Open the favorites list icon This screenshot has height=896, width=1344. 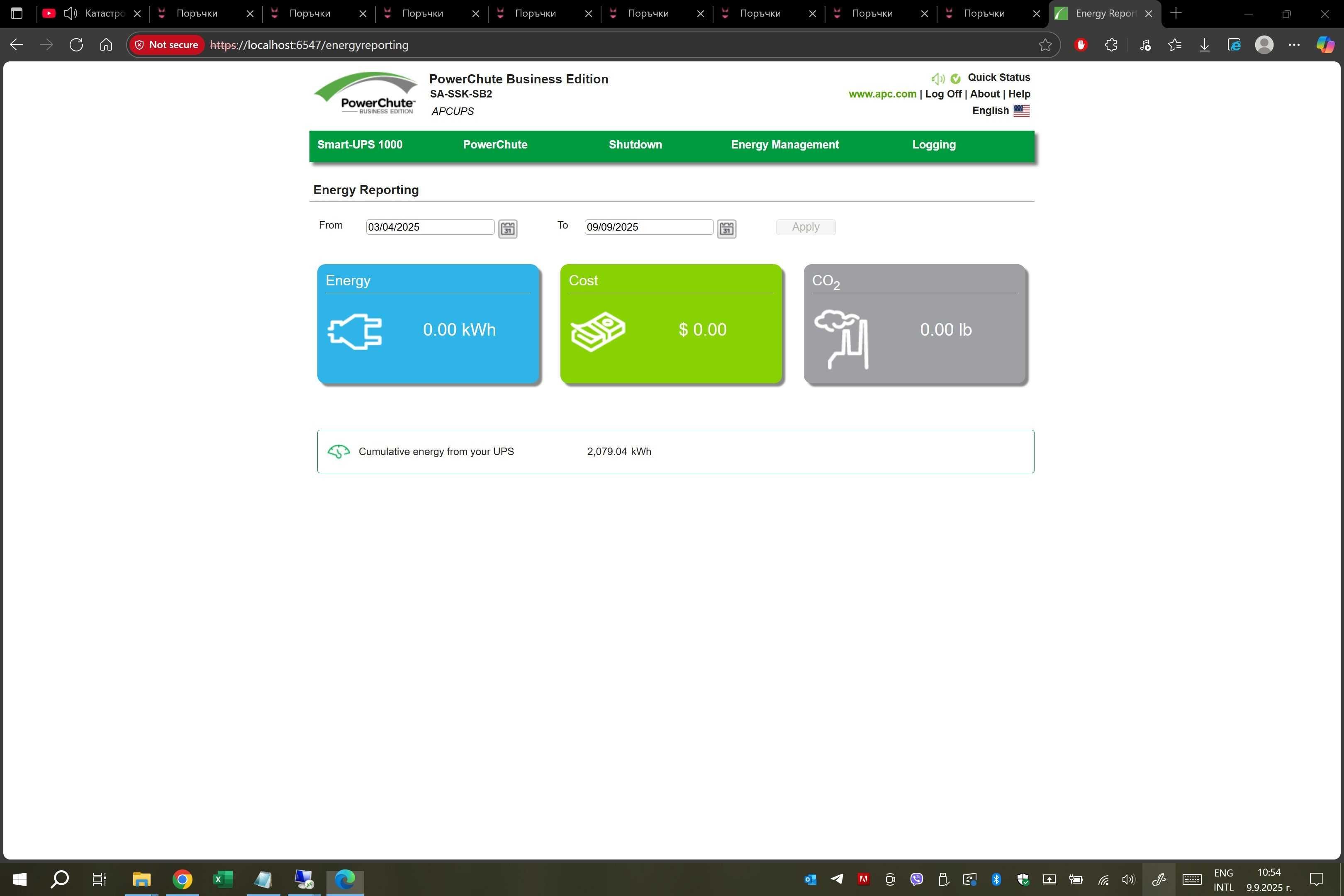click(1175, 44)
